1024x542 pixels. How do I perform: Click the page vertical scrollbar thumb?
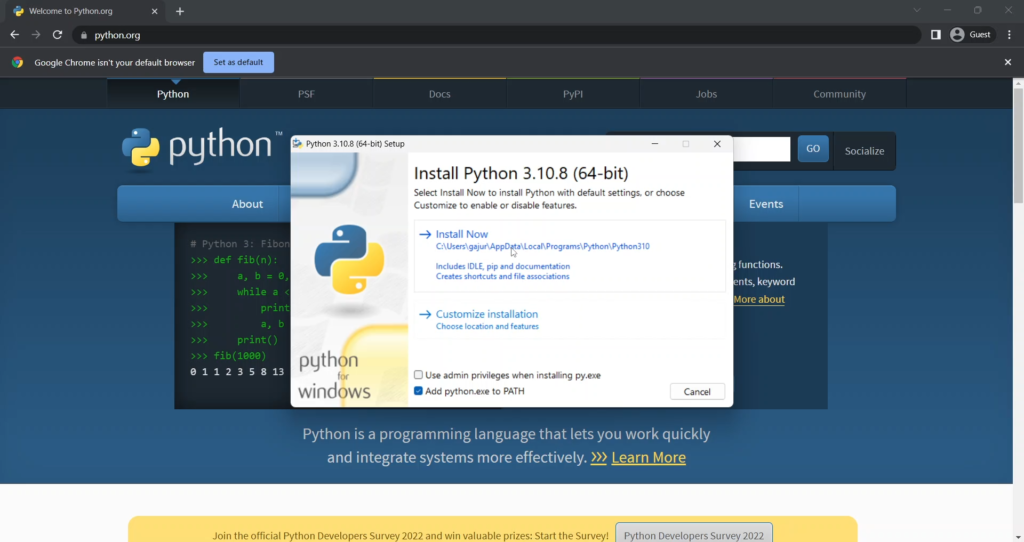1018,145
